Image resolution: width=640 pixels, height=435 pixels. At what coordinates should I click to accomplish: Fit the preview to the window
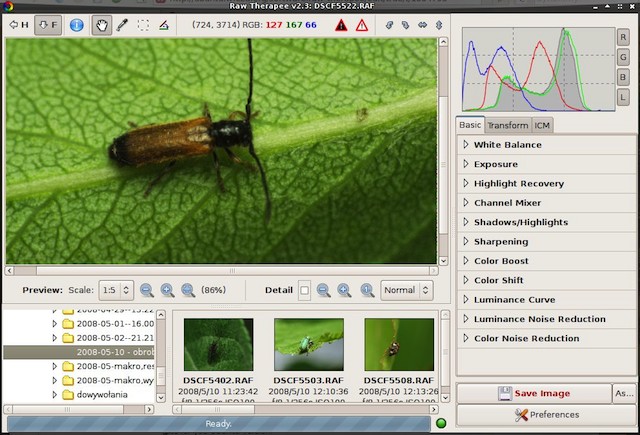[x=188, y=290]
